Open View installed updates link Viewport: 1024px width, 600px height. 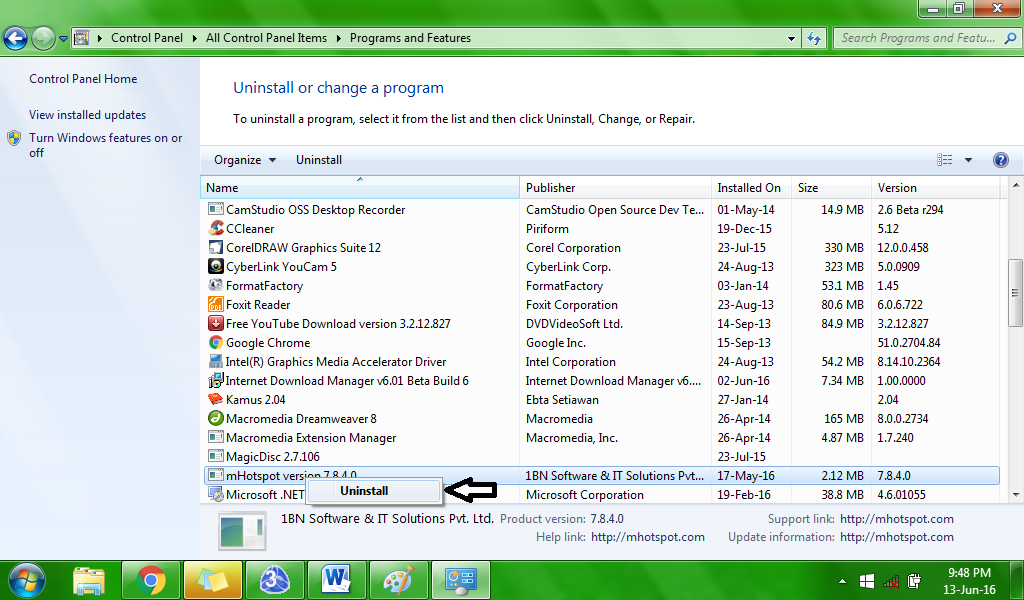(88, 115)
